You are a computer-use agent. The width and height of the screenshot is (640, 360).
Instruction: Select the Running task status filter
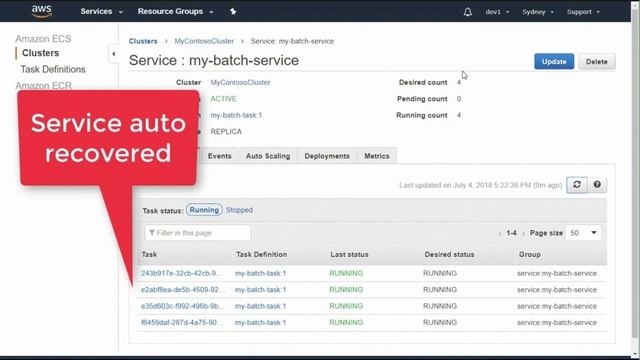click(204, 210)
